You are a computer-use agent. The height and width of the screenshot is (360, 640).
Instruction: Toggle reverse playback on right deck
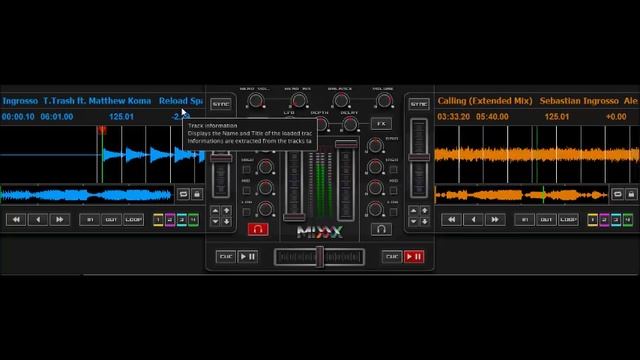click(x=473, y=220)
